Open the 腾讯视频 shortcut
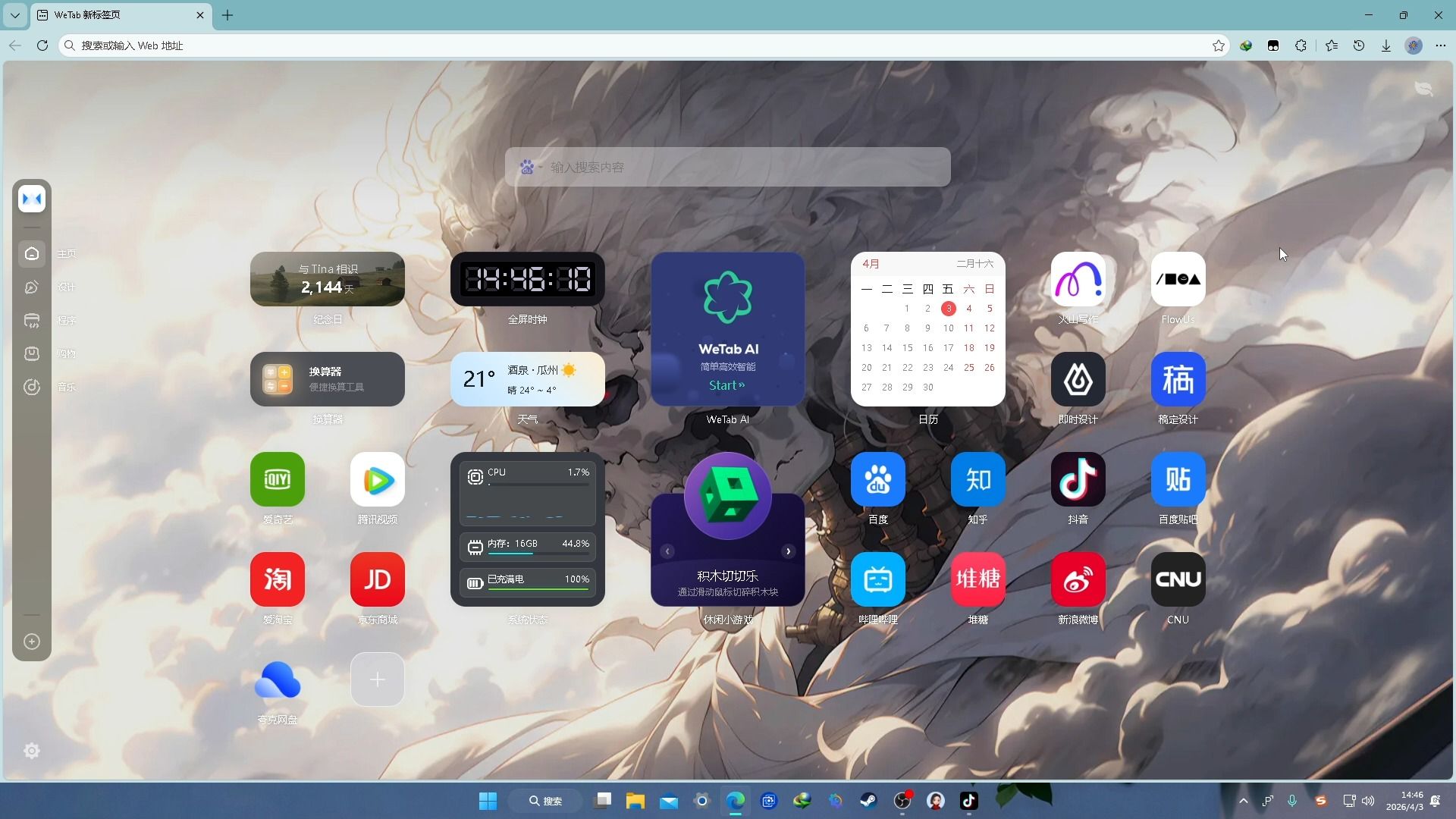Image resolution: width=1456 pixels, height=819 pixels. pos(378,479)
